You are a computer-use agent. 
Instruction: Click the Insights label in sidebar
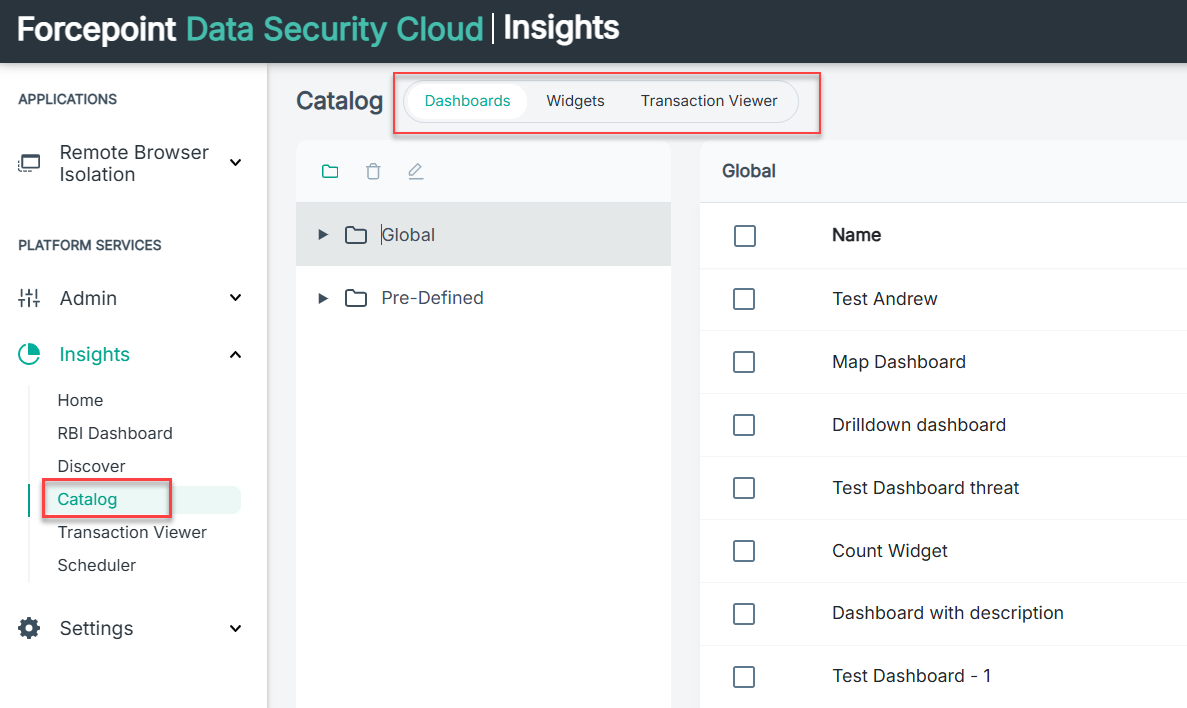(95, 354)
